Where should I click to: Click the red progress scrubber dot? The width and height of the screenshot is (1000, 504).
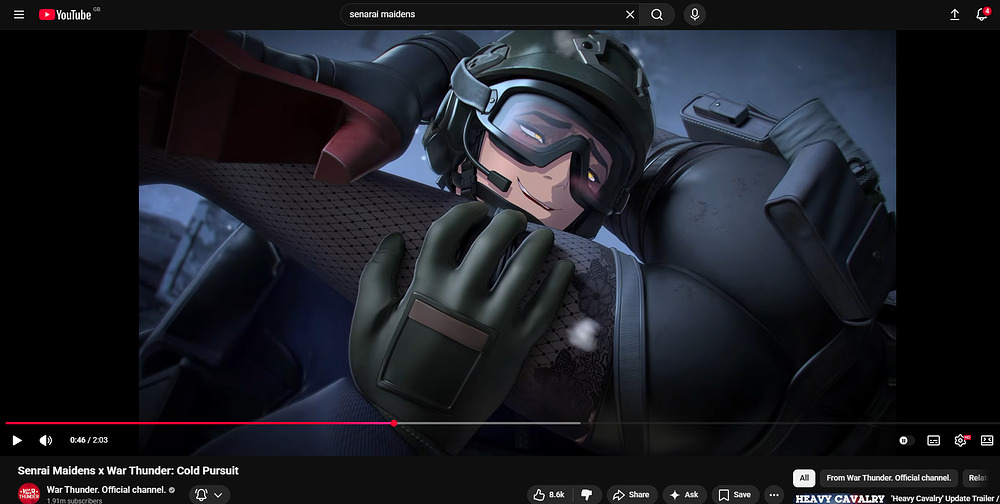point(394,423)
